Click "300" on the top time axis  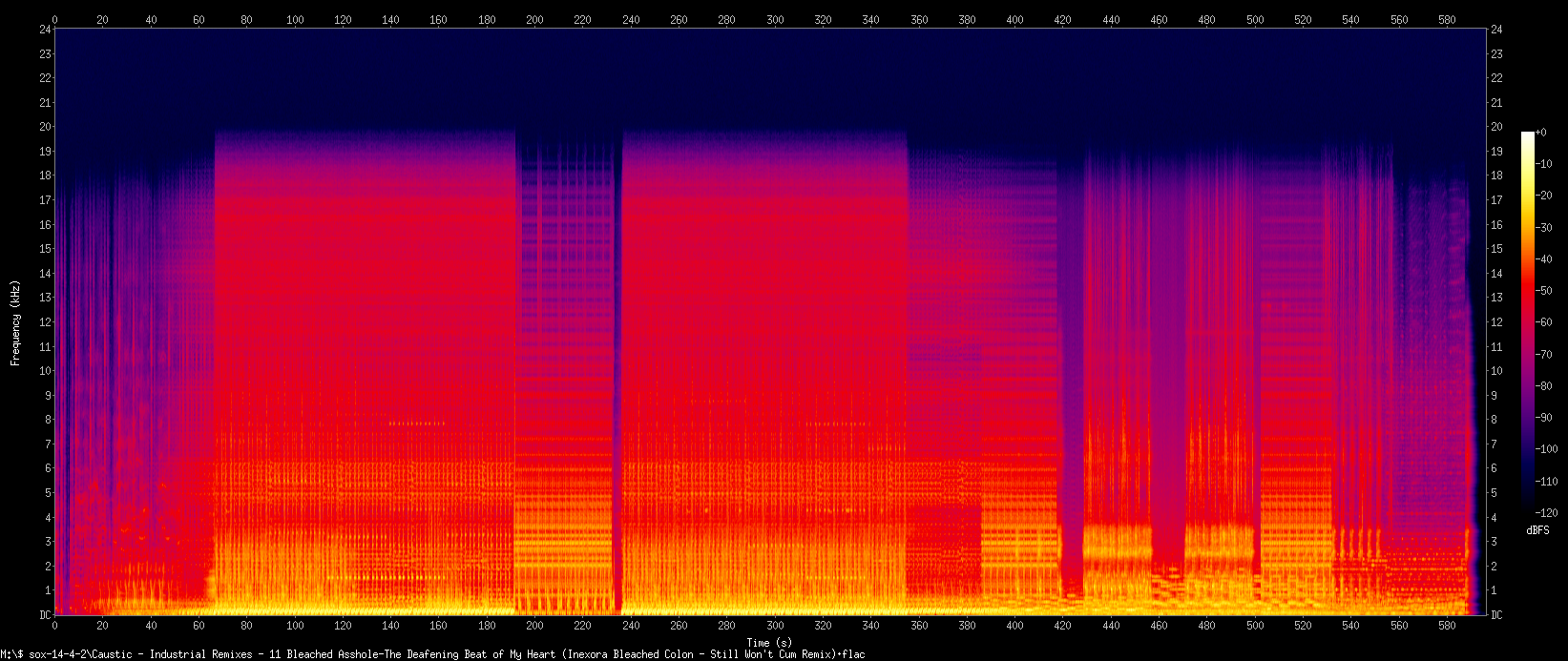(775, 19)
